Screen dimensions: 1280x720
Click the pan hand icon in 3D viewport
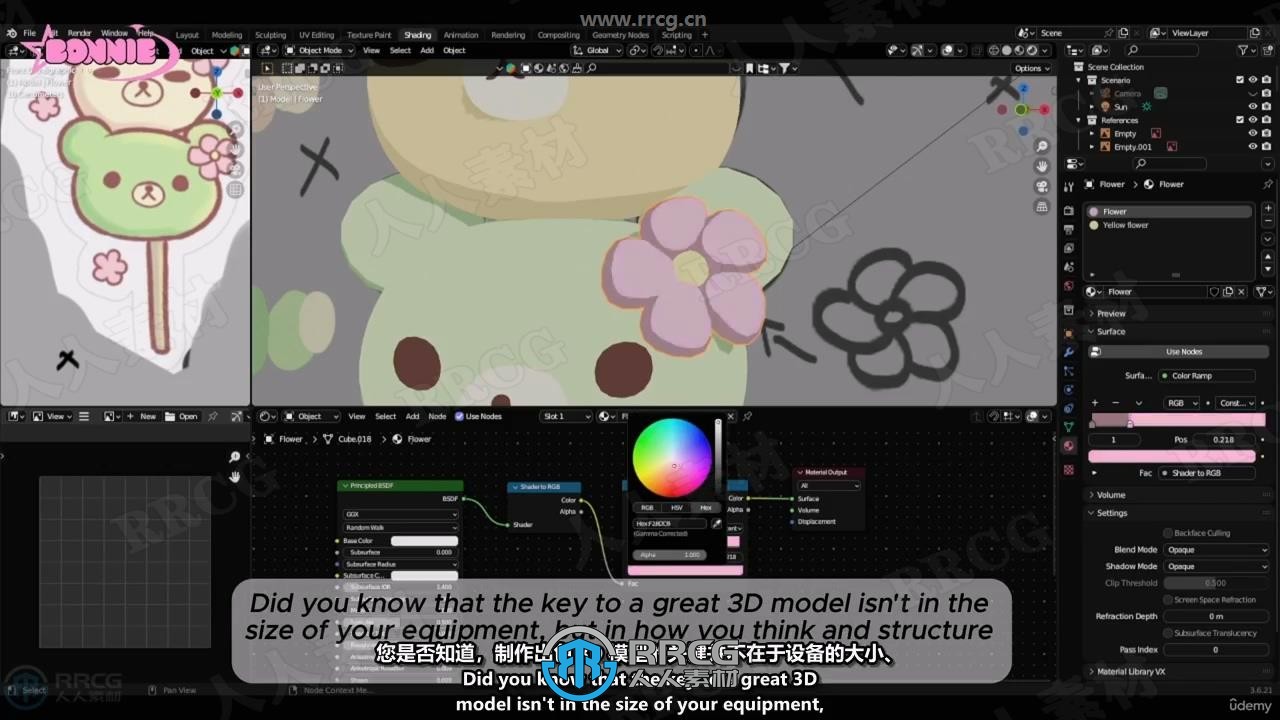pos(1042,166)
